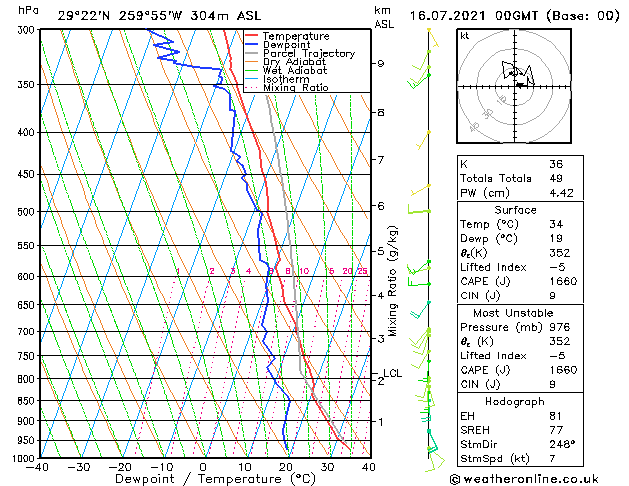This screenshot has width=629, height=486.
Task: Click the 'Wet Adiabat' legend entry
Action: [x=295, y=70]
